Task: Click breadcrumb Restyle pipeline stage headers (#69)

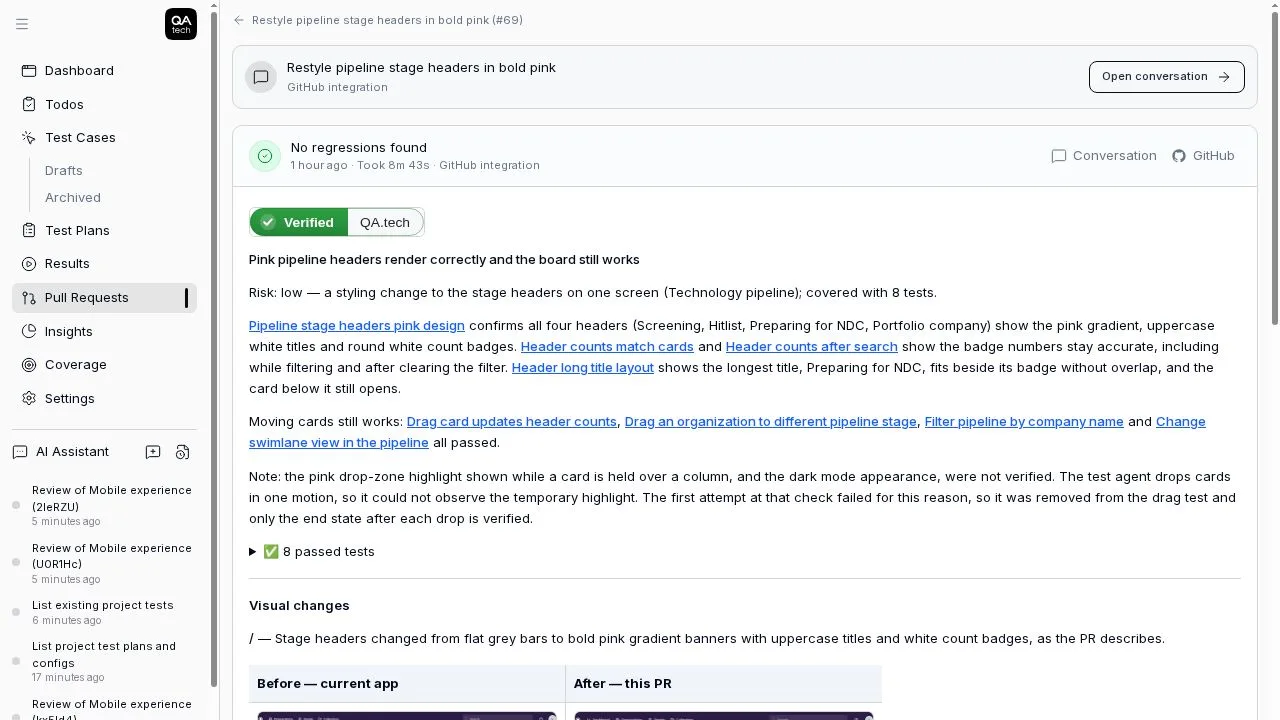Action: click(x=387, y=20)
